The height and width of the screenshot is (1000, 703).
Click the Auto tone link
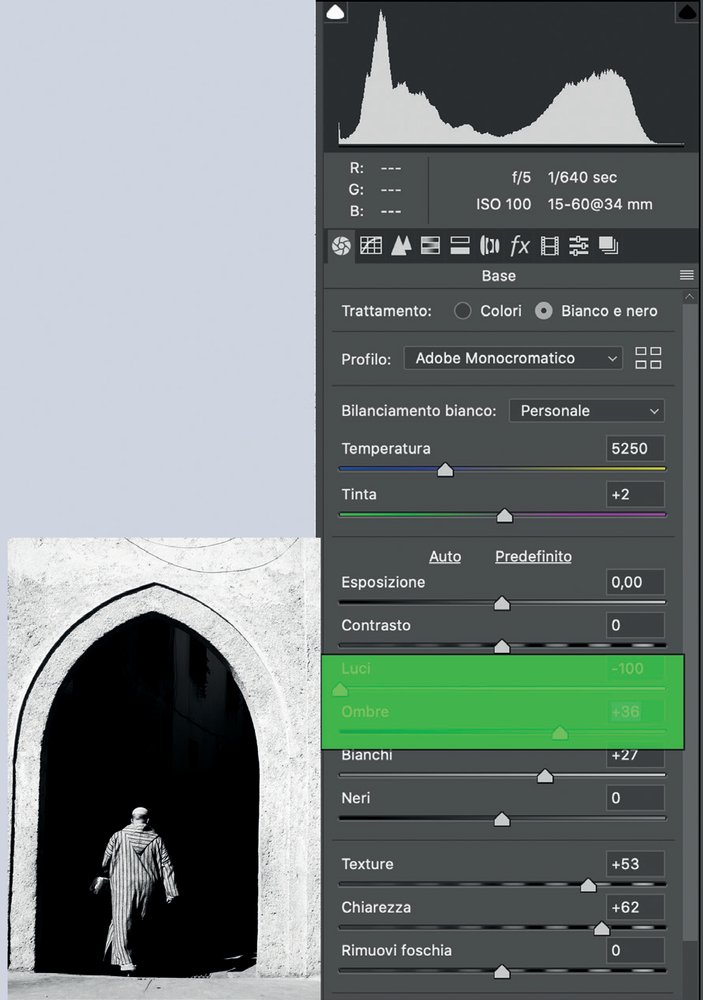445,556
